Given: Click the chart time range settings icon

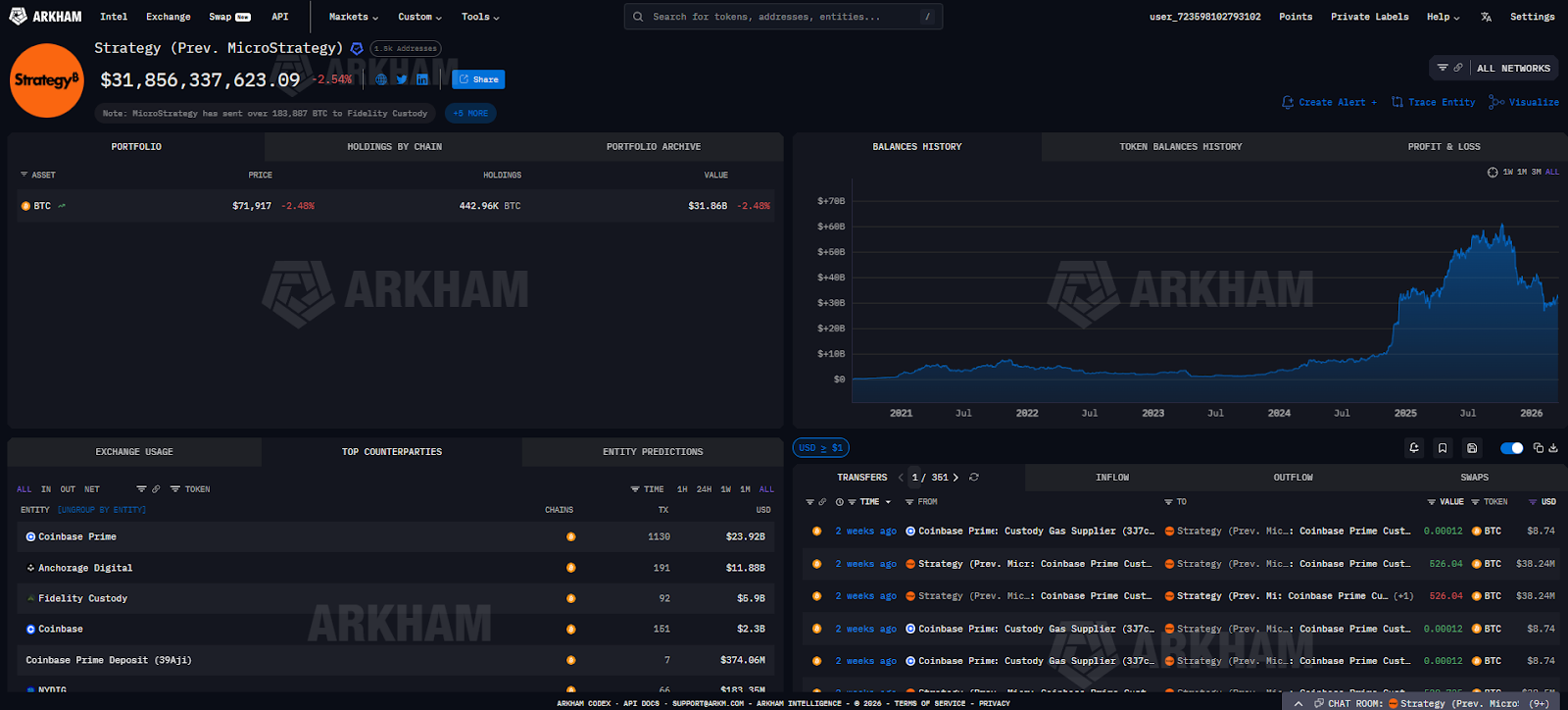Looking at the screenshot, I should click(1493, 172).
